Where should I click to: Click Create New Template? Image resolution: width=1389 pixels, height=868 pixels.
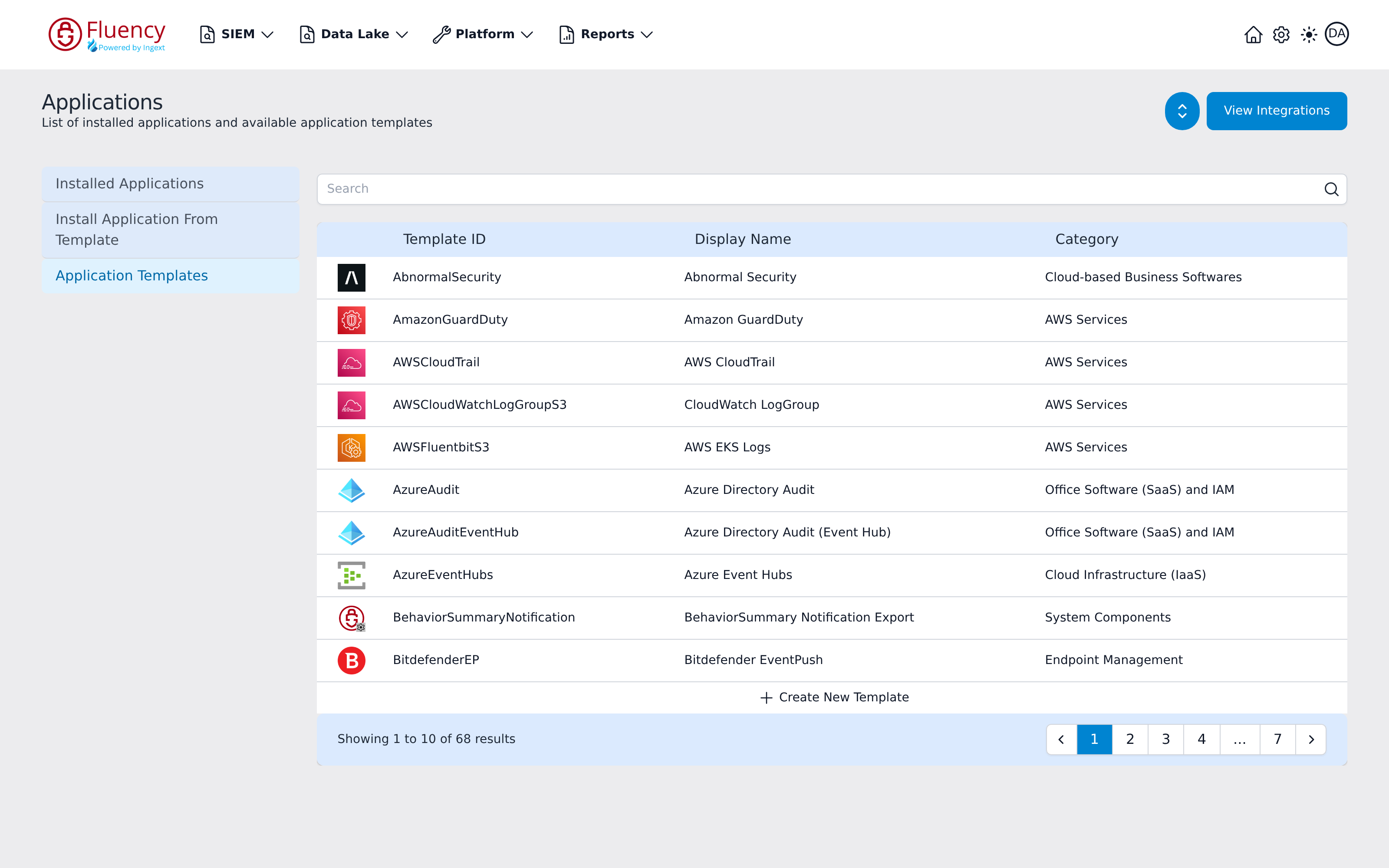834,697
